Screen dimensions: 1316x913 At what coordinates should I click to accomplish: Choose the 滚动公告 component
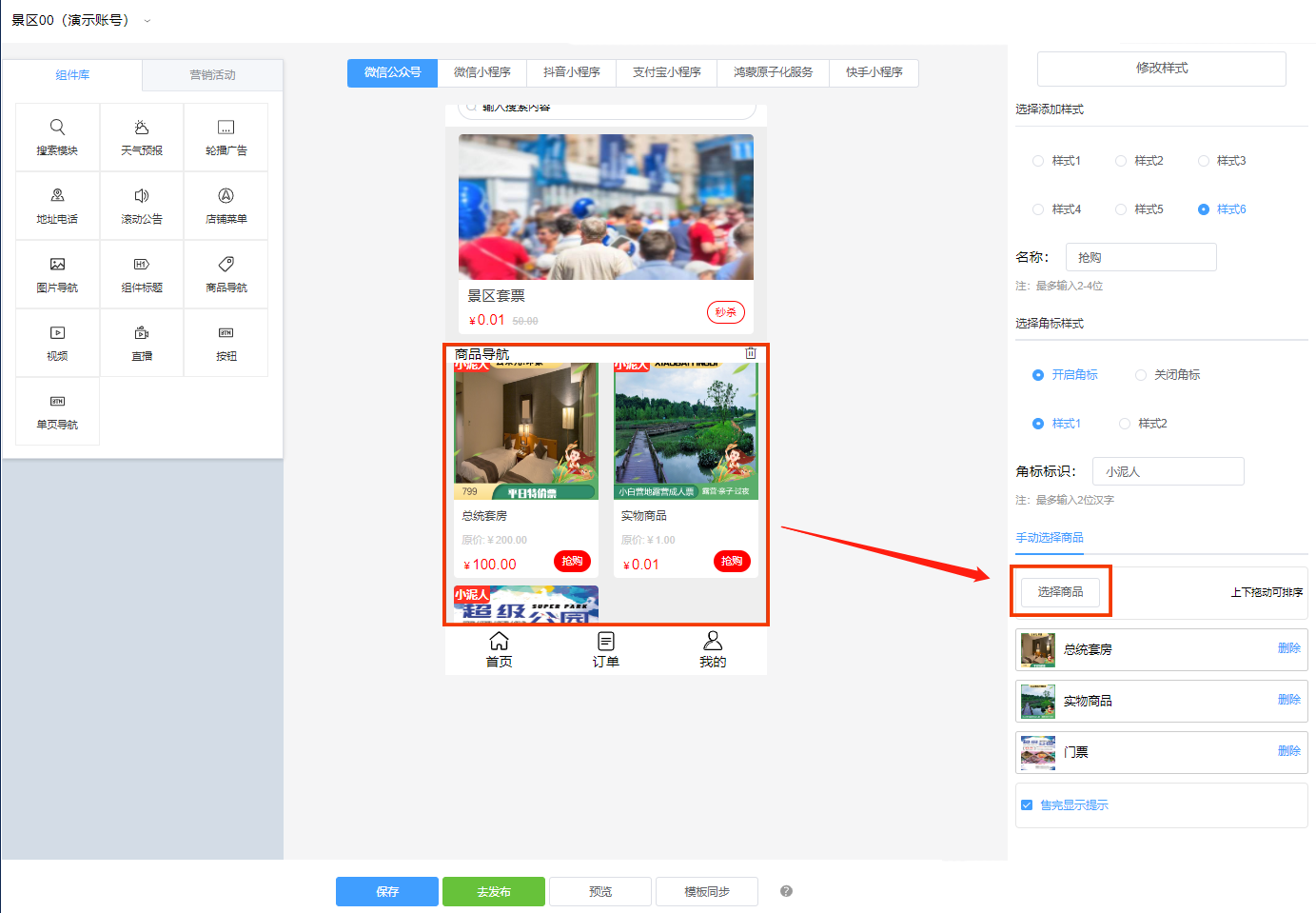tap(141, 205)
